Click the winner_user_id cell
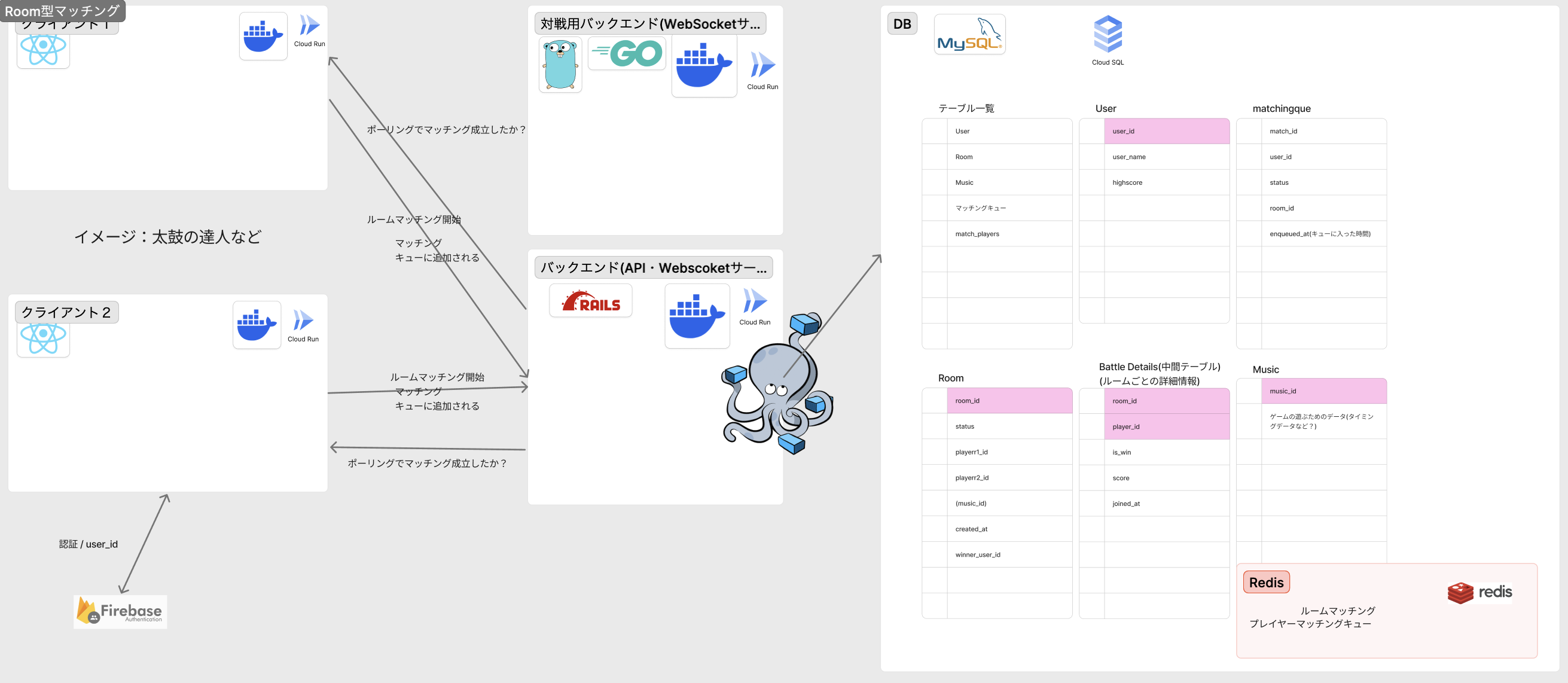This screenshot has width=1568, height=683. (1010, 554)
